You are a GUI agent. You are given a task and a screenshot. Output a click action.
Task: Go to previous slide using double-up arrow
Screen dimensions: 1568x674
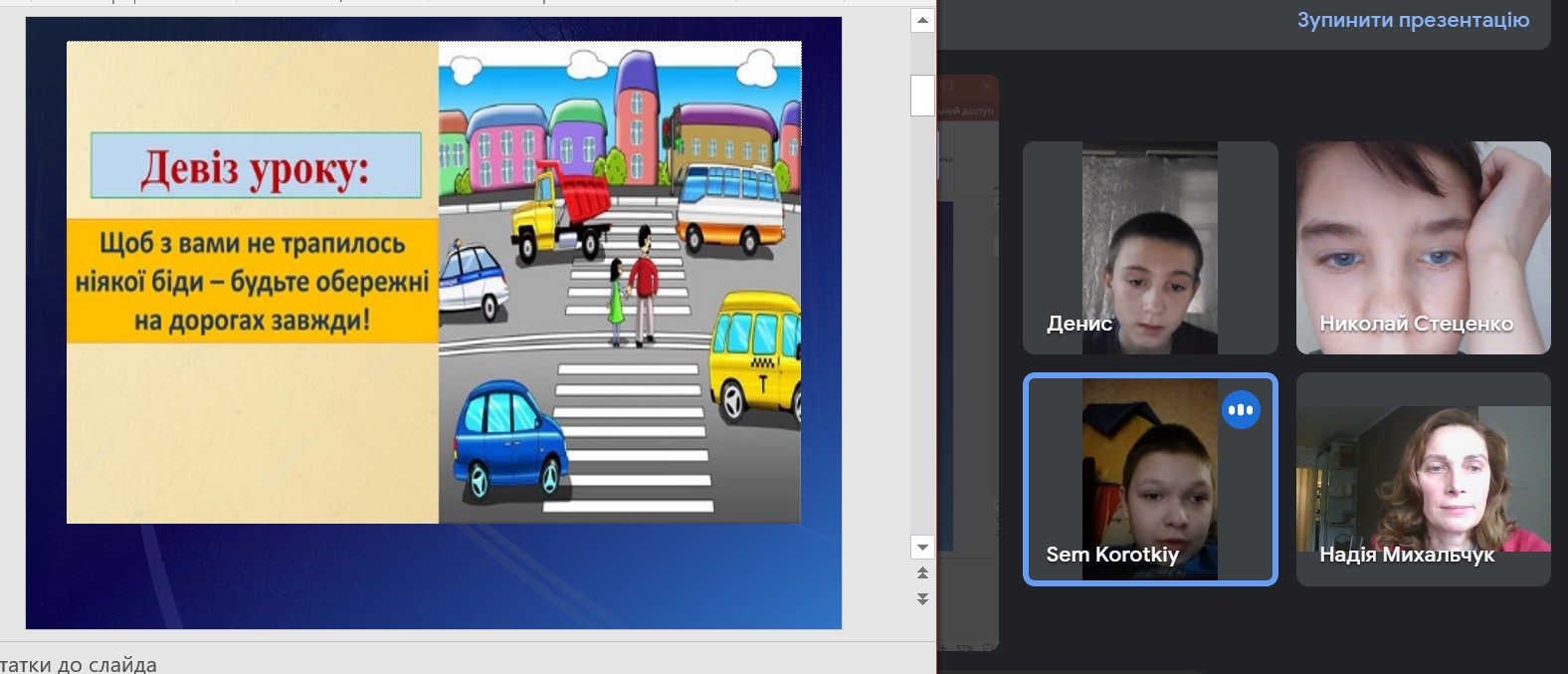tap(922, 573)
